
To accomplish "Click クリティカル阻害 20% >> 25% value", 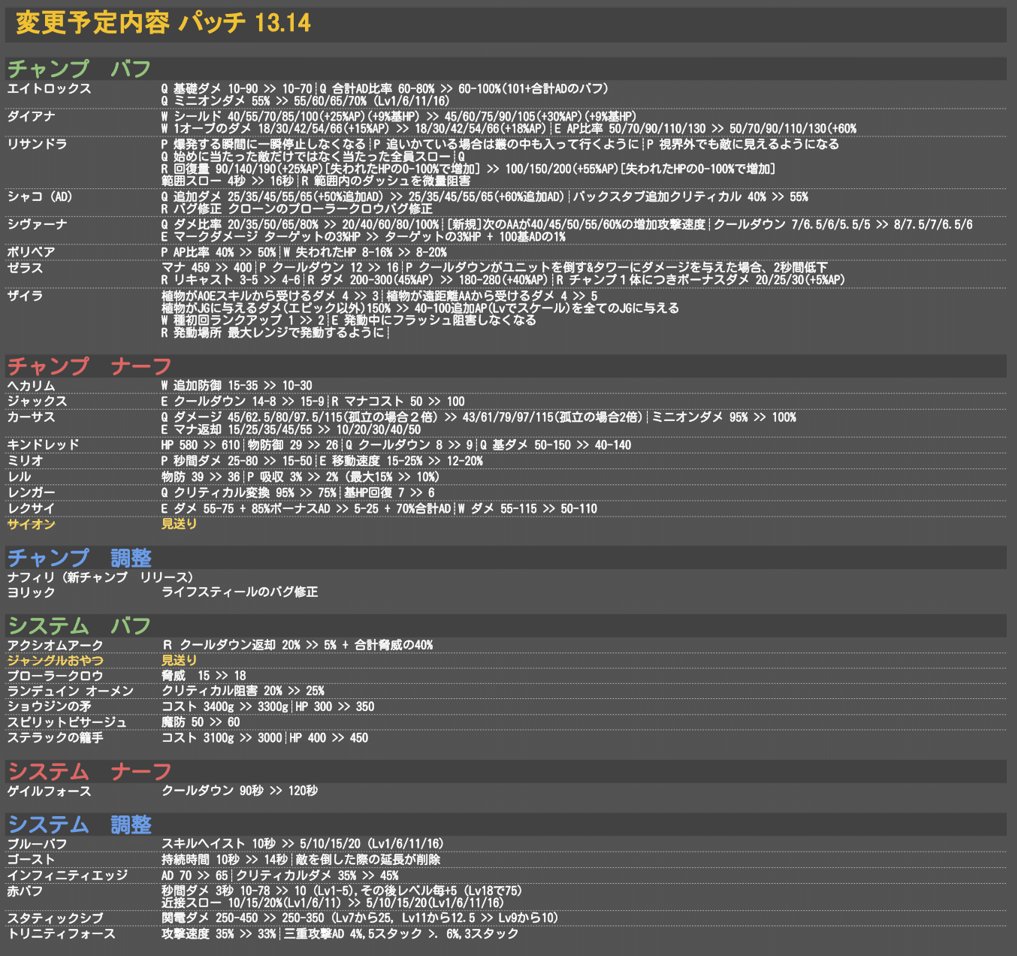I will (243, 691).
